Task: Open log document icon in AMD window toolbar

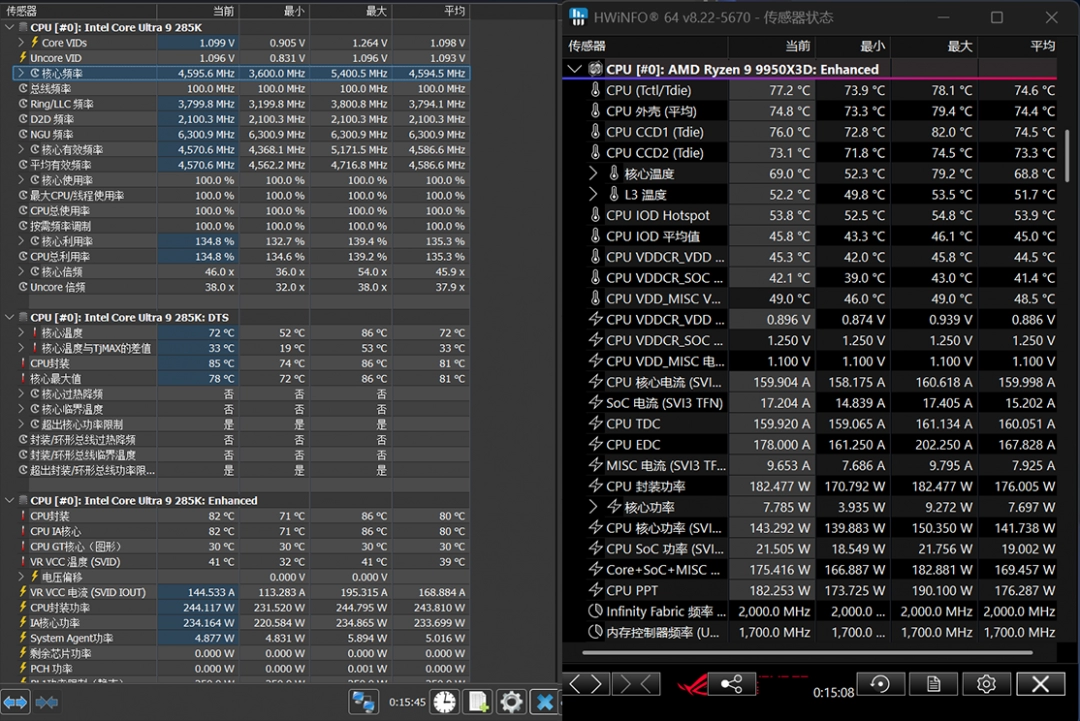Action: click(x=933, y=684)
